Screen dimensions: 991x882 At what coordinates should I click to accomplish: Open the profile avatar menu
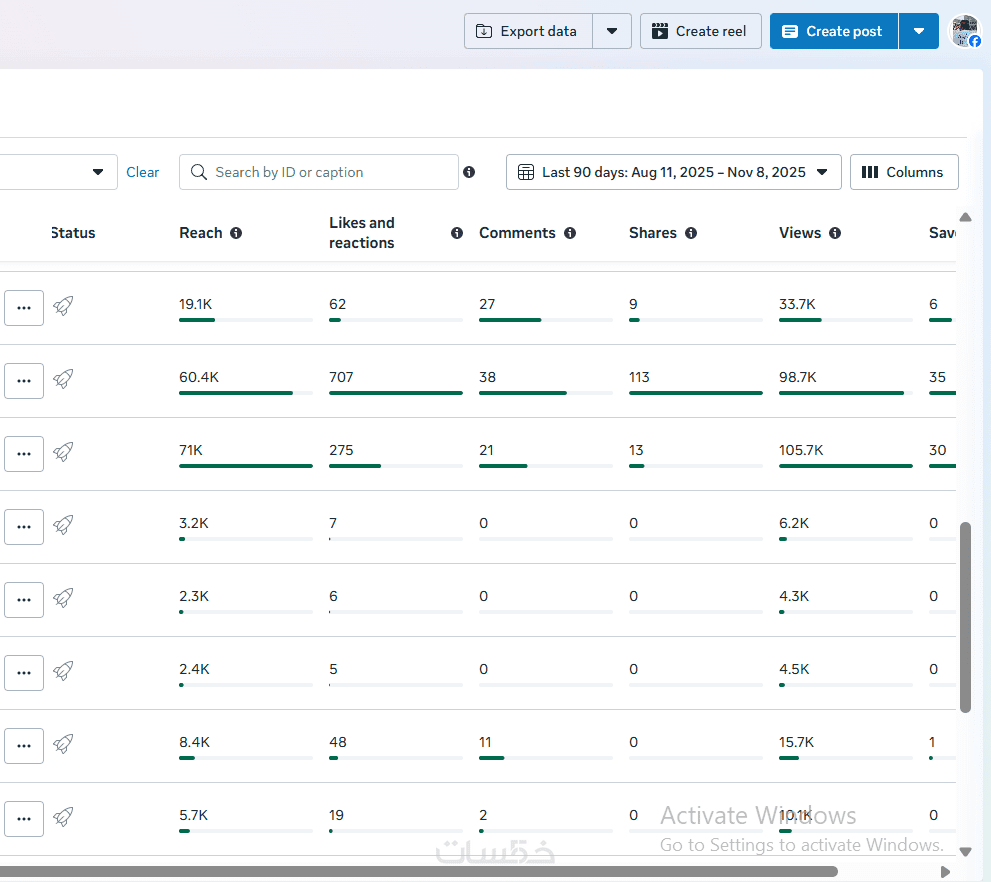pos(965,31)
